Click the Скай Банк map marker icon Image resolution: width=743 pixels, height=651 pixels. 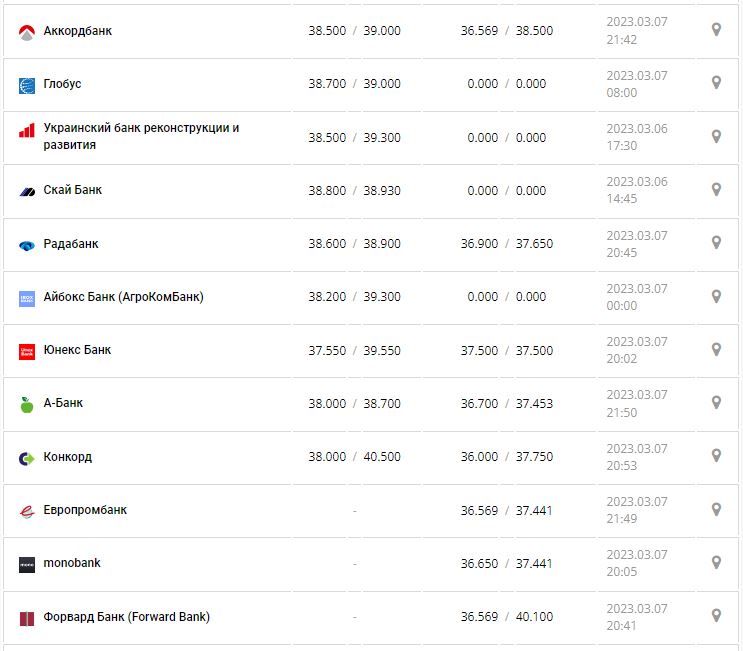point(716,189)
